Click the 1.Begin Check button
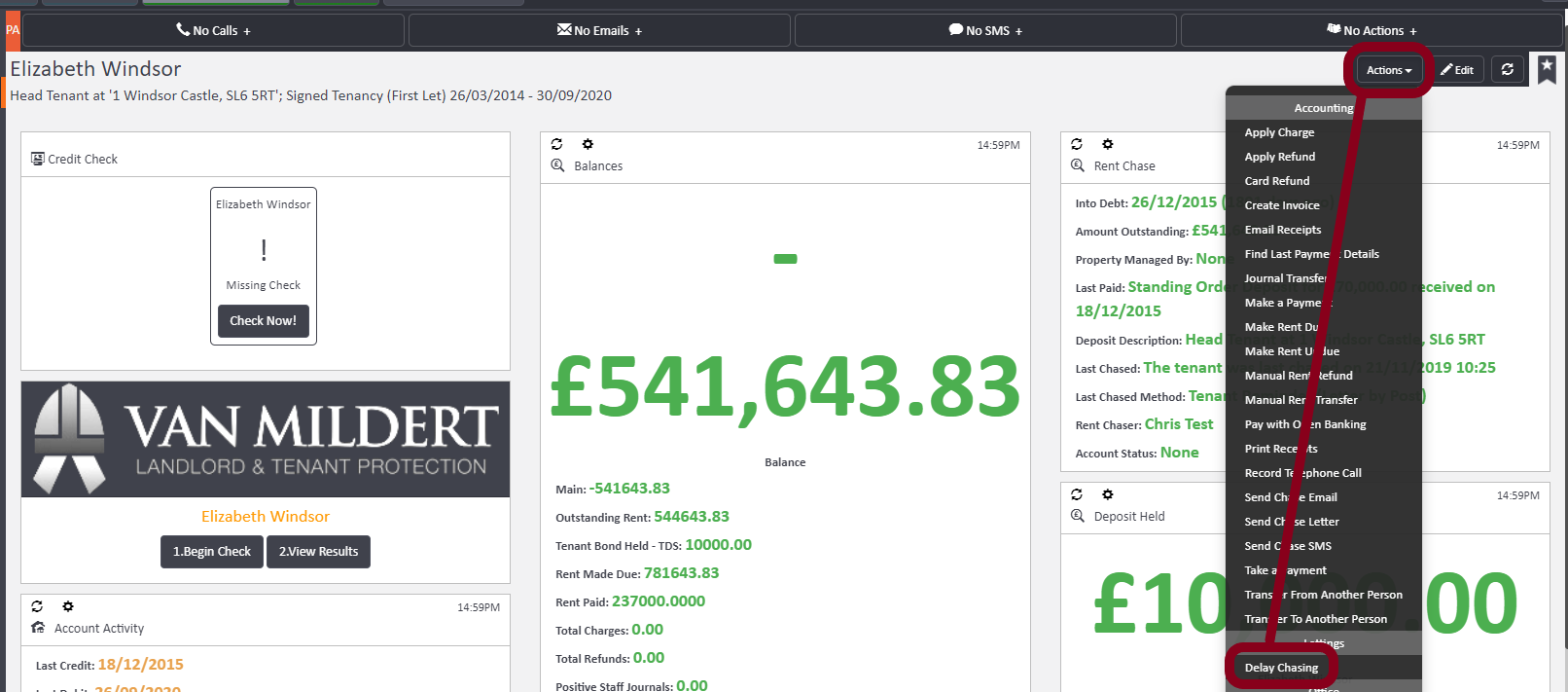 pyautogui.click(x=211, y=552)
